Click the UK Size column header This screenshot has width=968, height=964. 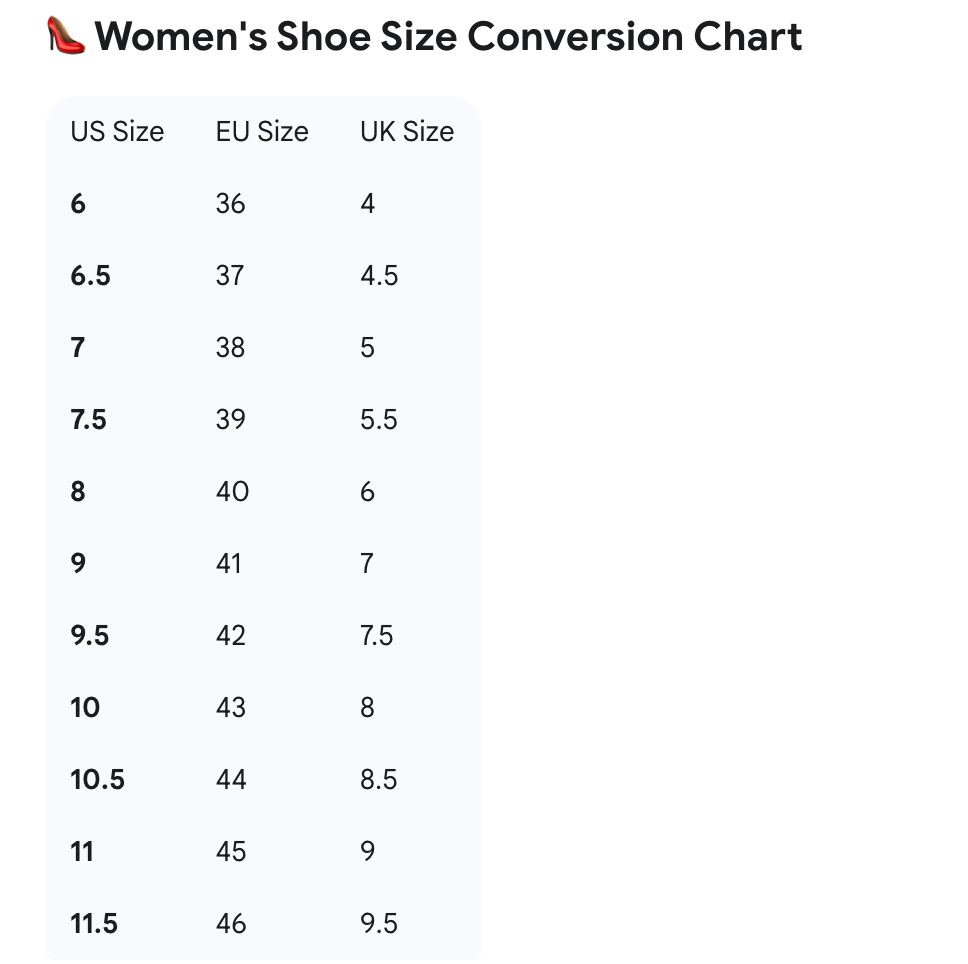pos(407,132)
